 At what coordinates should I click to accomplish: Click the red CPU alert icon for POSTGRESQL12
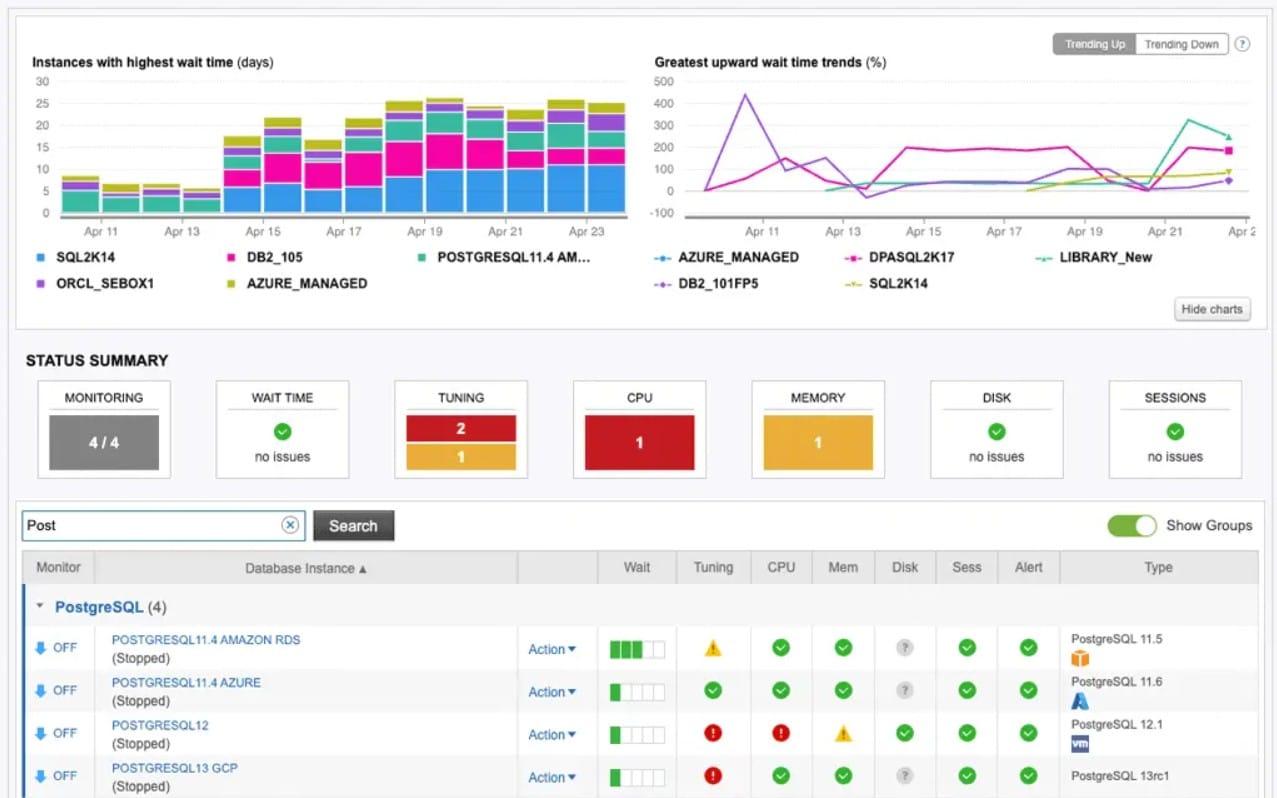click(x=781, y=734)
